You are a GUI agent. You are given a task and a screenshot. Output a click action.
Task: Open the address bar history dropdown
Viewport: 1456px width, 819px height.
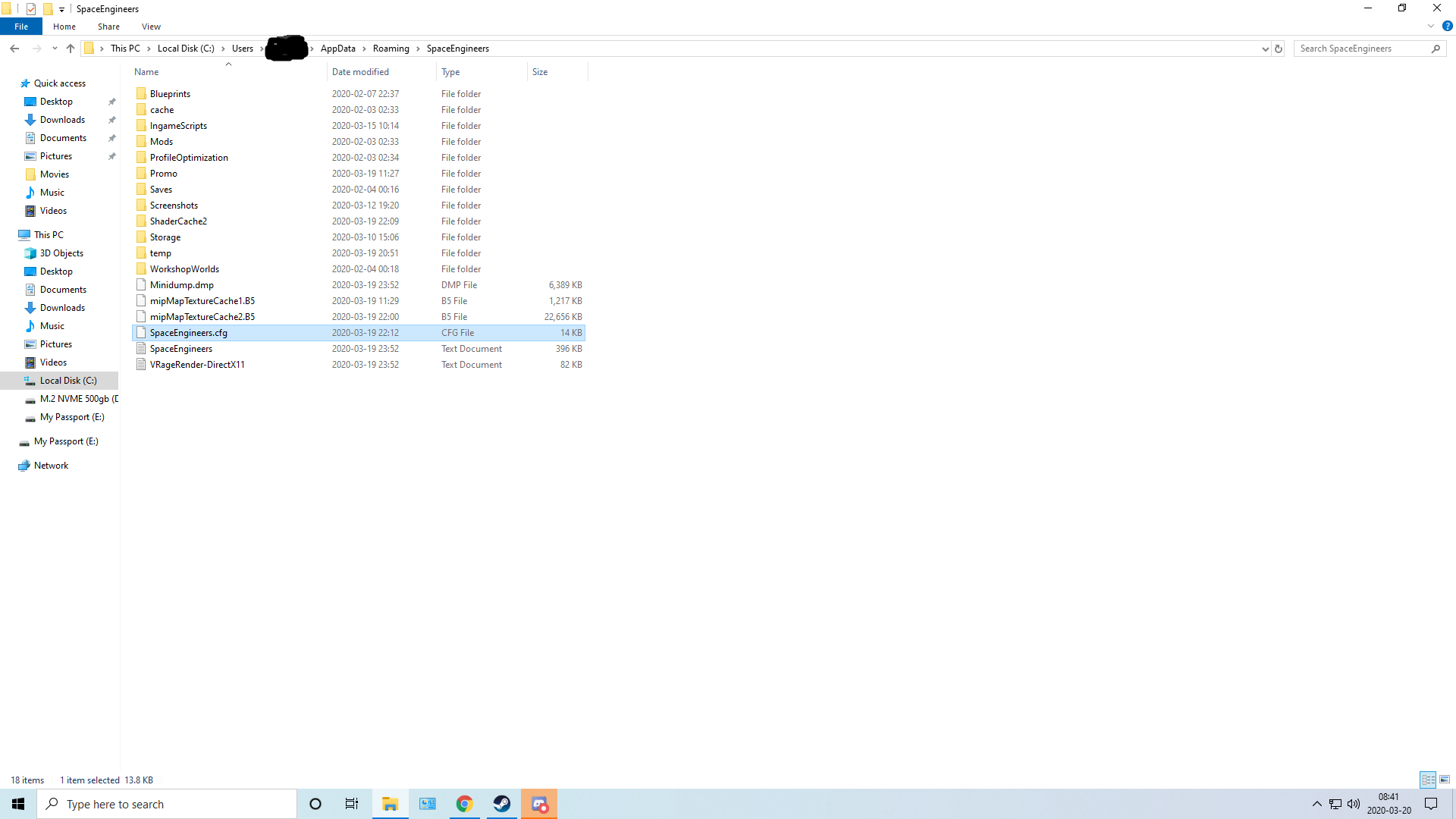tap(1265, 49)
